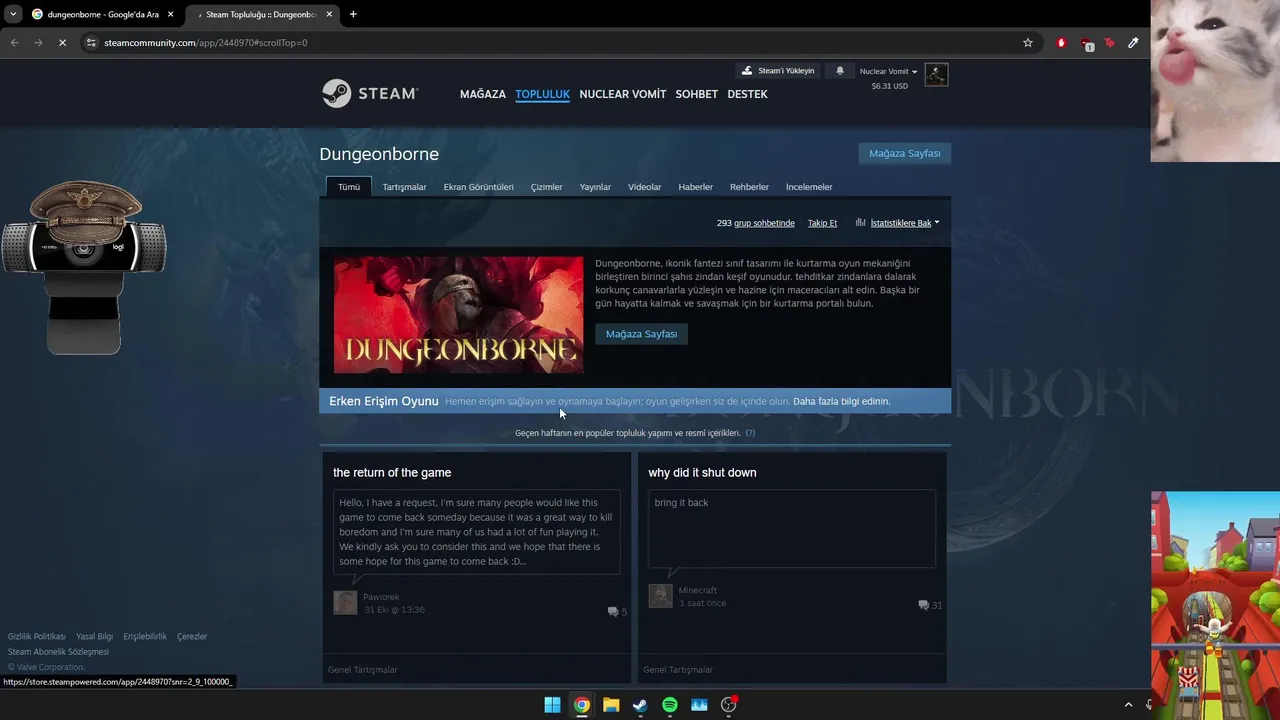
Task: Click the Steam'i Yükleyin install button
Action: click(779, 71)
